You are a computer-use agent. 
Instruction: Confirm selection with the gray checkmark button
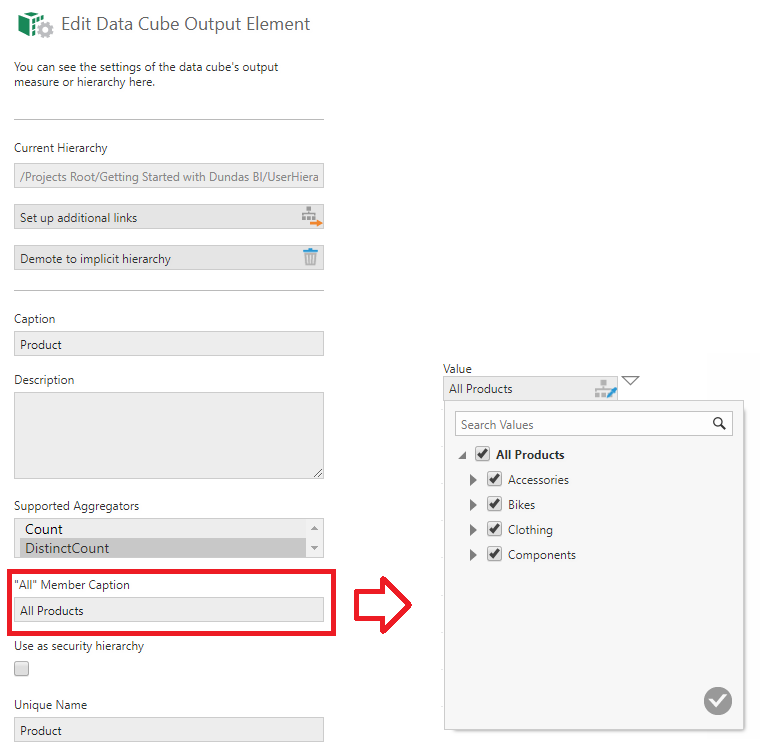pyautogui.click(x=717, y=701)
